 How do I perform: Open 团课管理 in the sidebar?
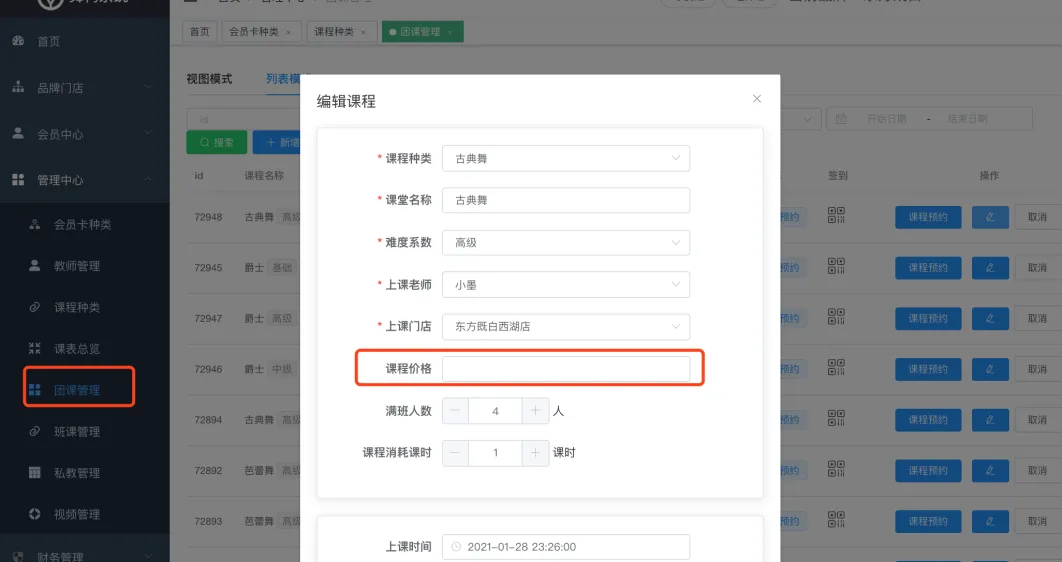[x=77, y=390]
